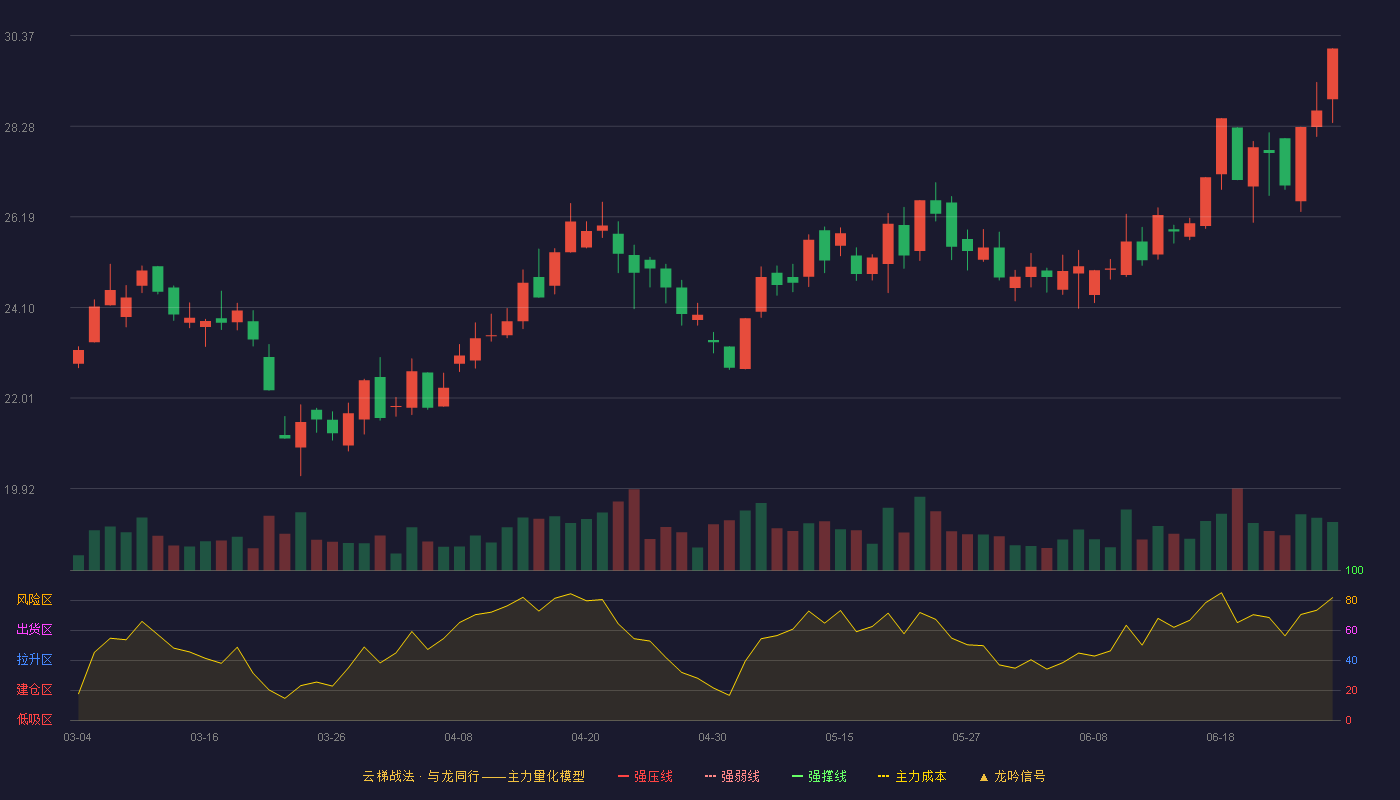The height and width of the screenshot is (800, 1400).
Task: Click the 30.37 price axis label
Action: click(x=19, y=37)
